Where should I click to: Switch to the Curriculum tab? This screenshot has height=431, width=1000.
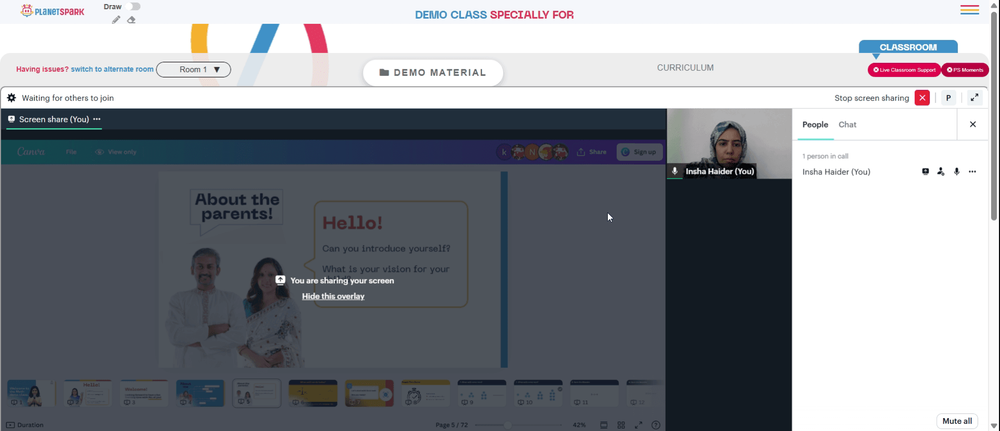point(686,68)
